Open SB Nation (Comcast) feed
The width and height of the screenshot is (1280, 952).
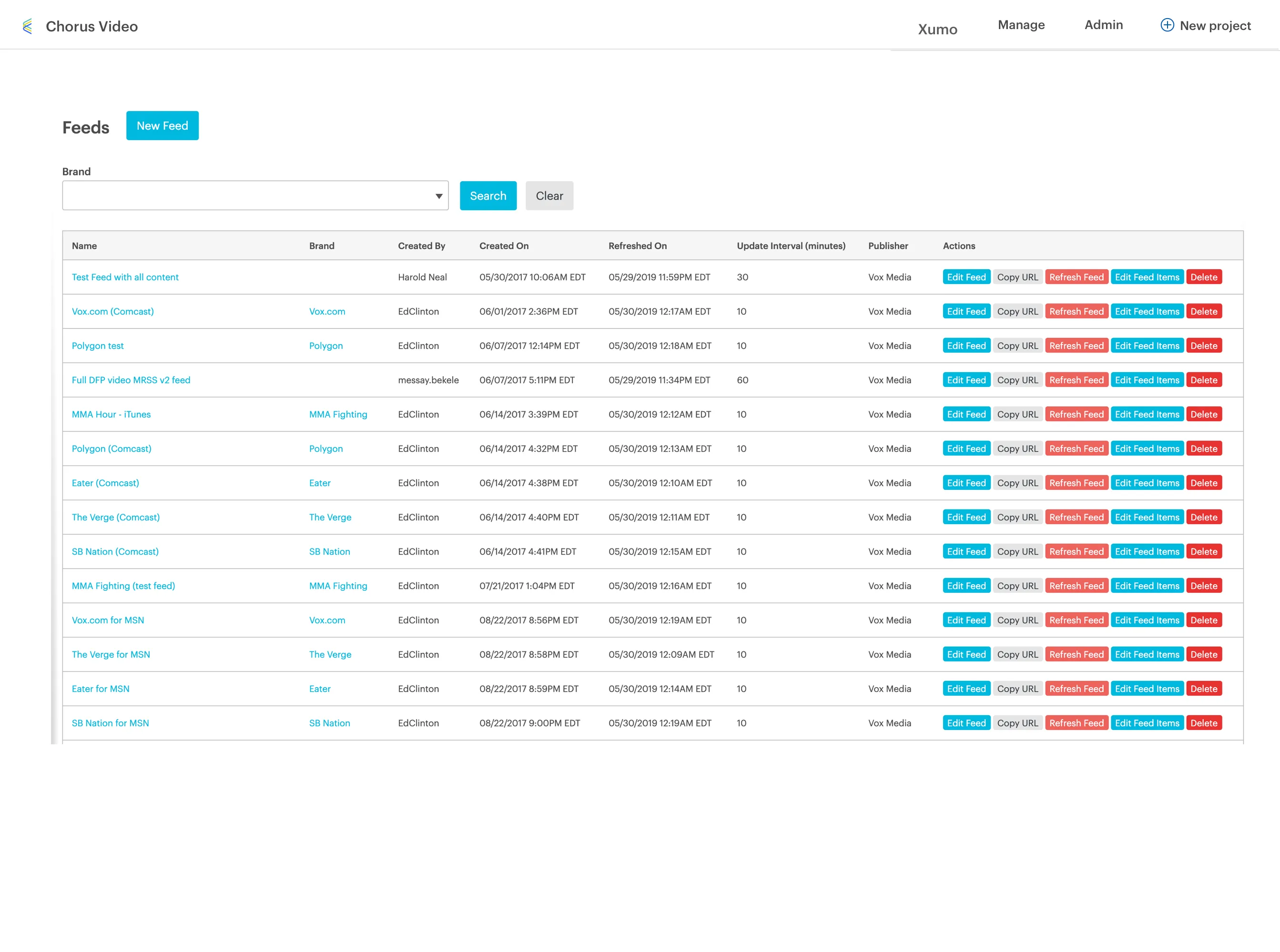pos(115,551)
